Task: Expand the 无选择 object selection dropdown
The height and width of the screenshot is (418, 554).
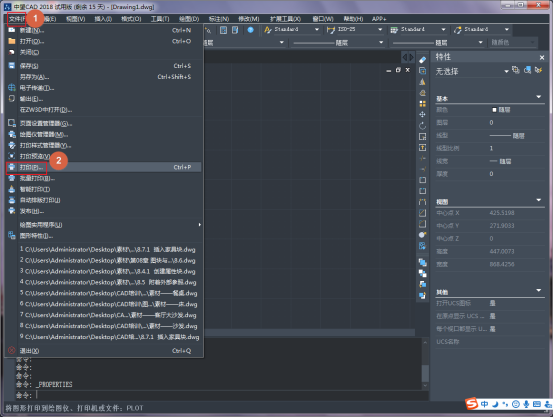Action: [506, 72]
